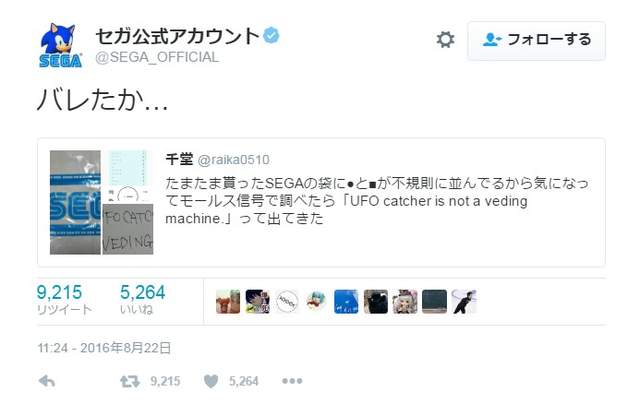Open the first liker avatar
This screenshot has width=640, height=416.
coord(228,302)
